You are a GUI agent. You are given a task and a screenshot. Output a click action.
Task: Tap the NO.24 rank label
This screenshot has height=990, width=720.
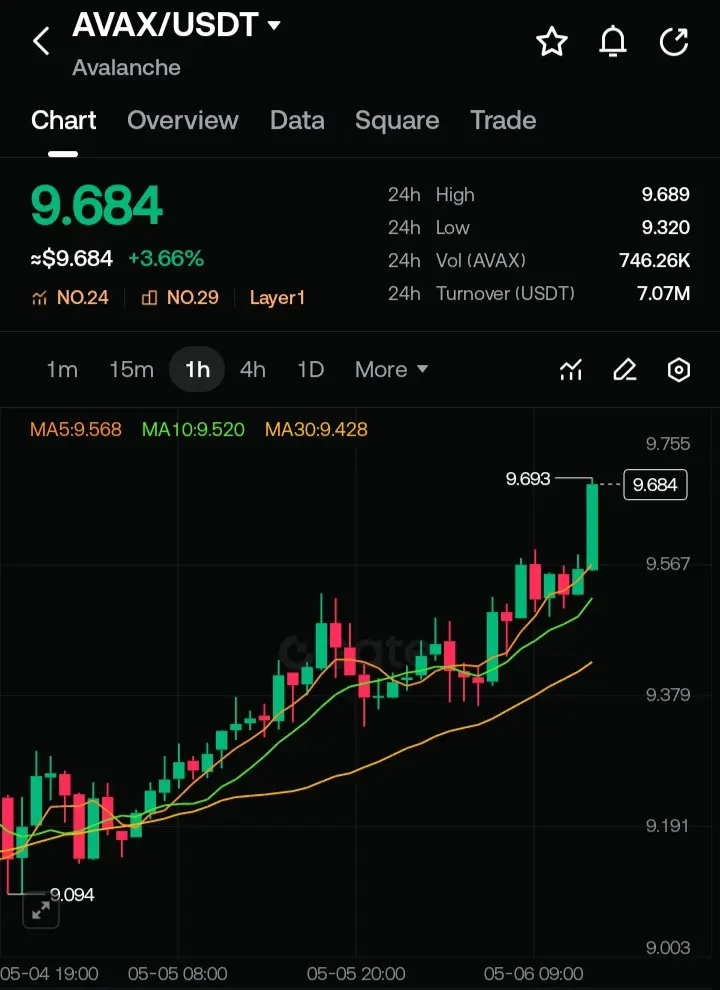click(x=83, y=298)
